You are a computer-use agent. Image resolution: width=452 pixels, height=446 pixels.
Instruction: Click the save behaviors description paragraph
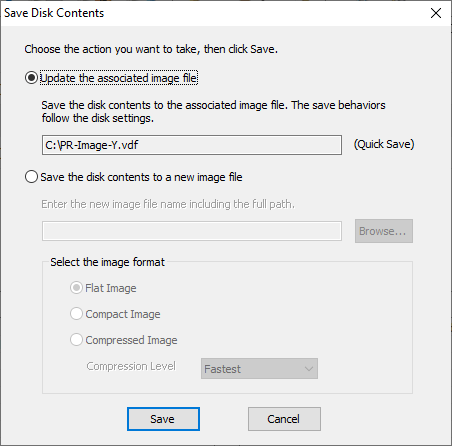(x=213, y=112)
